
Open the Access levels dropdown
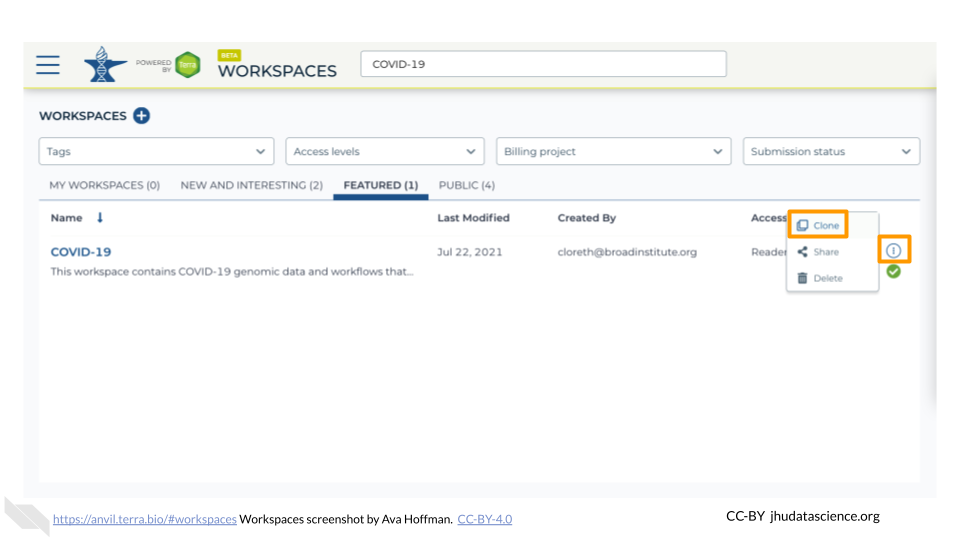tap(384, 151)
